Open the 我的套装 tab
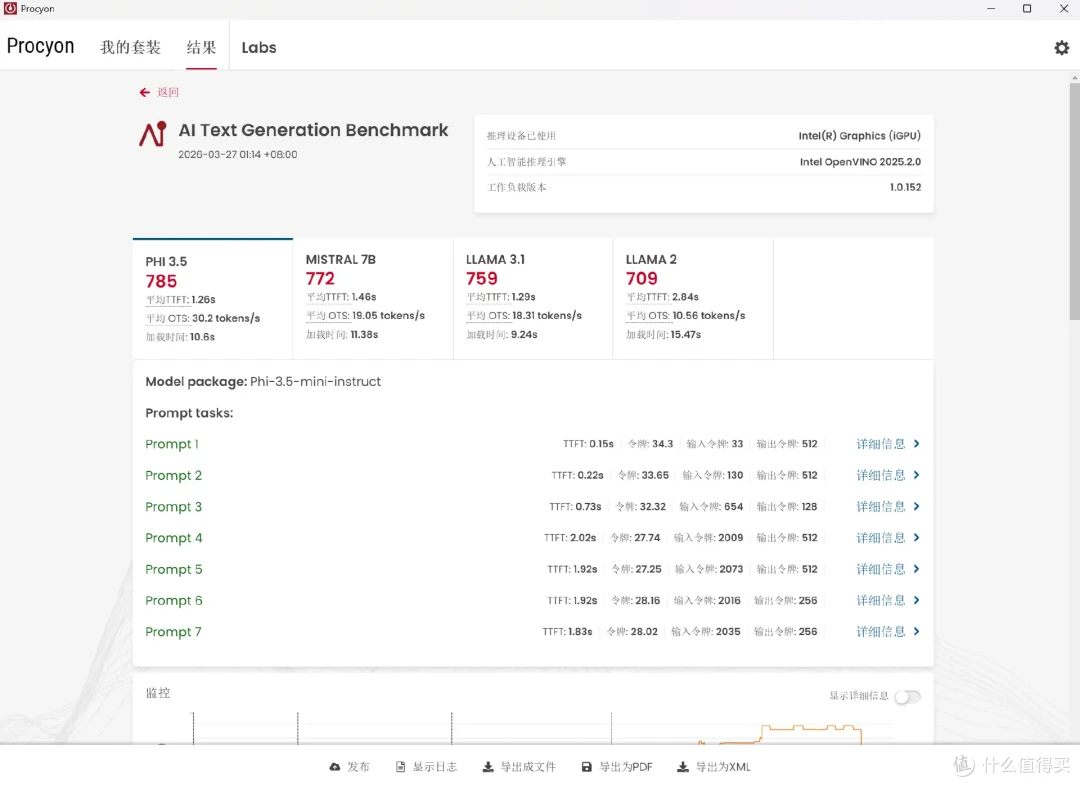 tap(130, 48)
